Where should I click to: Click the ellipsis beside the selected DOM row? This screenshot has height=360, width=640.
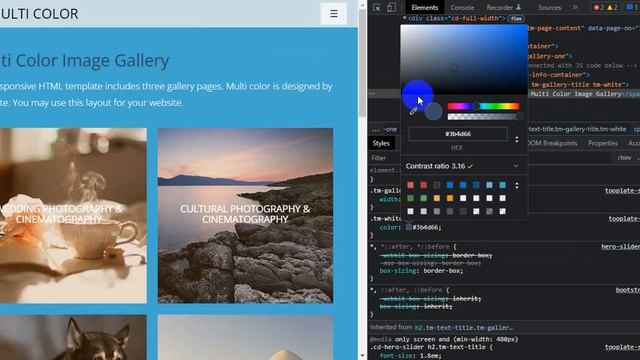tap(372, 93)
